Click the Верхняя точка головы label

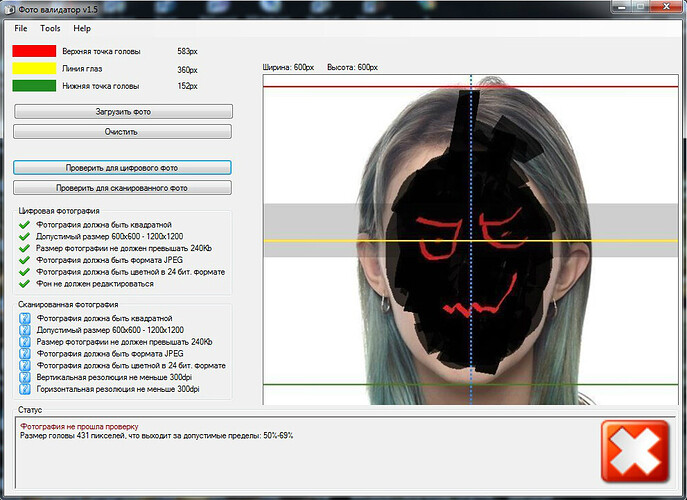[x=101, y=51]
